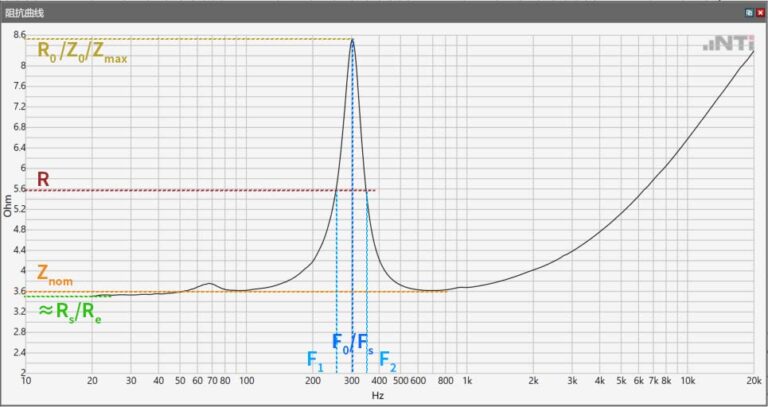Click the small impedance bump near 70 Hz
Image resolution: width=768 pixels, height=407 pixels.
tap(208, 284)
